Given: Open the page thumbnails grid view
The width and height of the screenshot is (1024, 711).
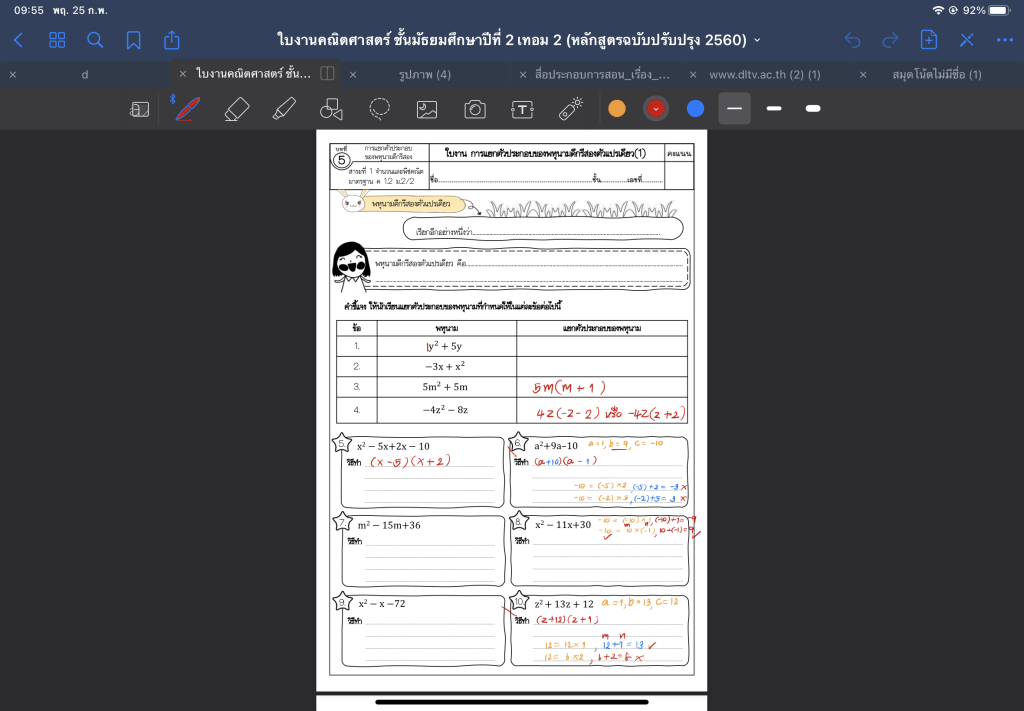Looking at the screenshot, I should click(57, 40).
